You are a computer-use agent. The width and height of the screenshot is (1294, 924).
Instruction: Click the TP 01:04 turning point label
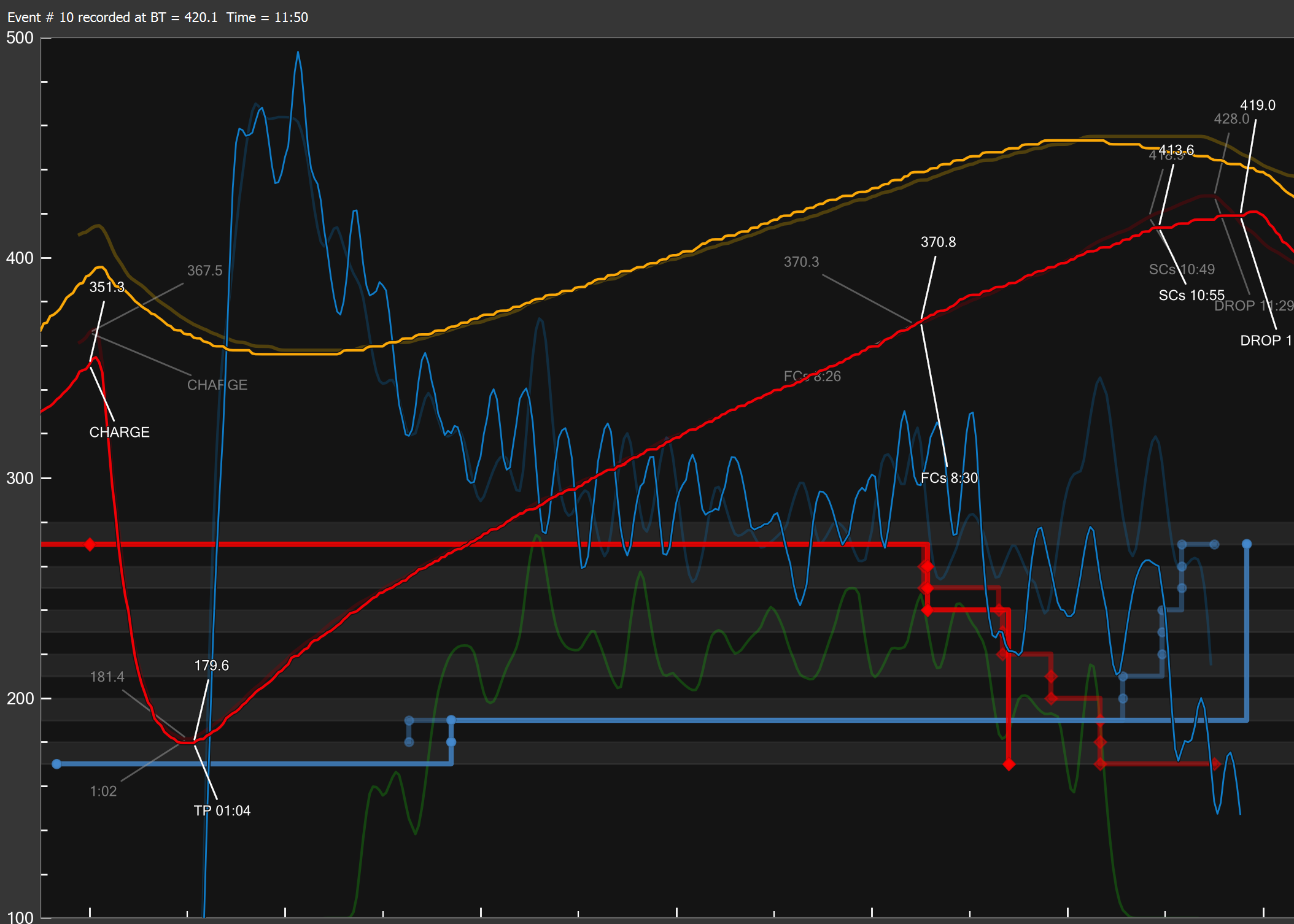[222, 810]
